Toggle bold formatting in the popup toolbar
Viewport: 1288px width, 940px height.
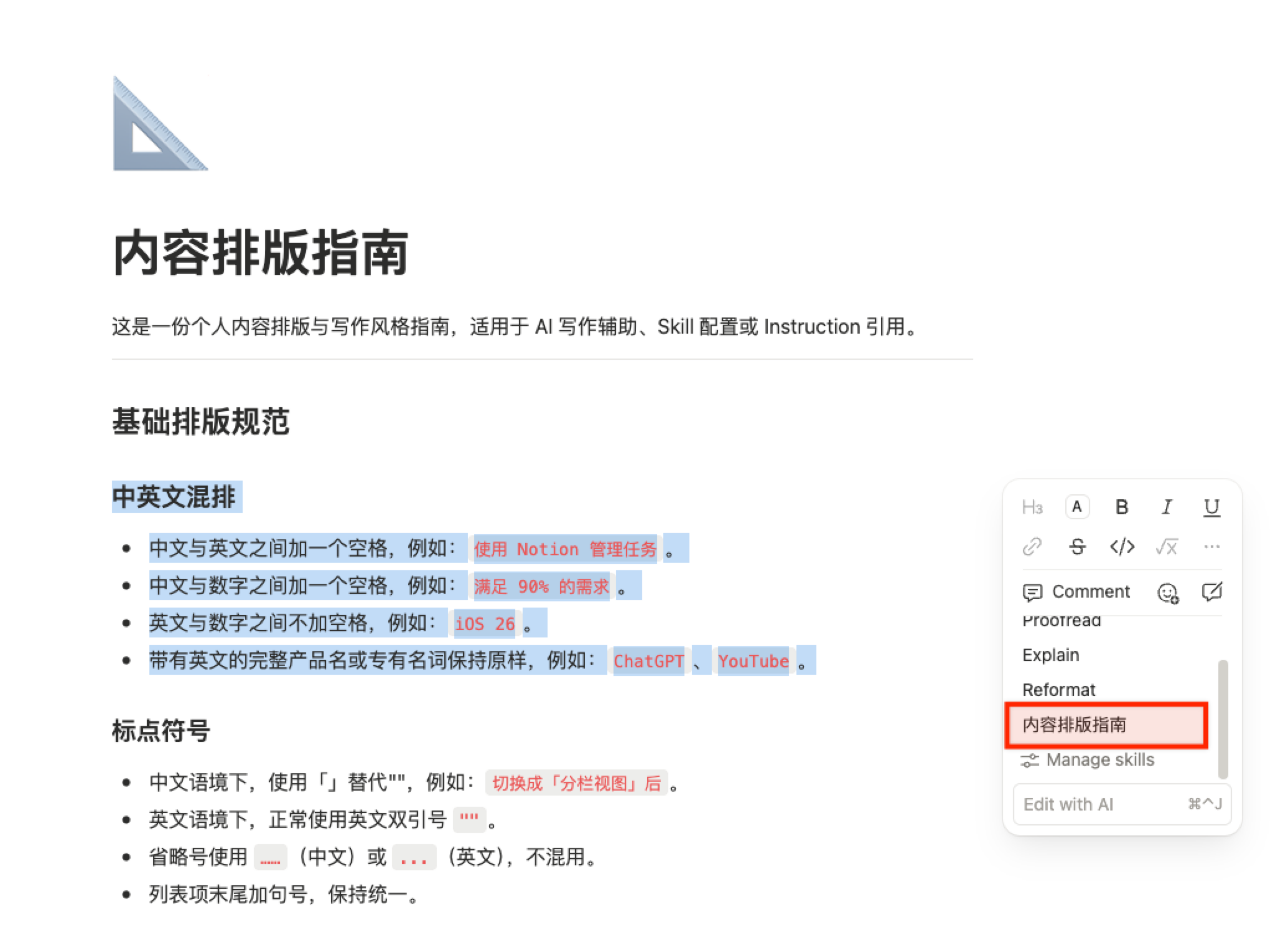click(x=1121, y=507)
